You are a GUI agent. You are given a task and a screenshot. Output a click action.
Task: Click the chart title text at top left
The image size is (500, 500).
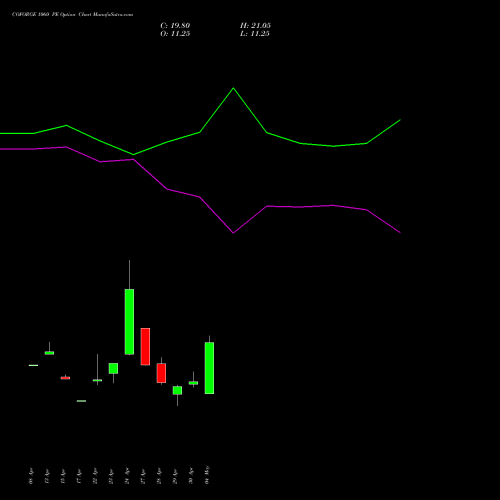[72, 14]
